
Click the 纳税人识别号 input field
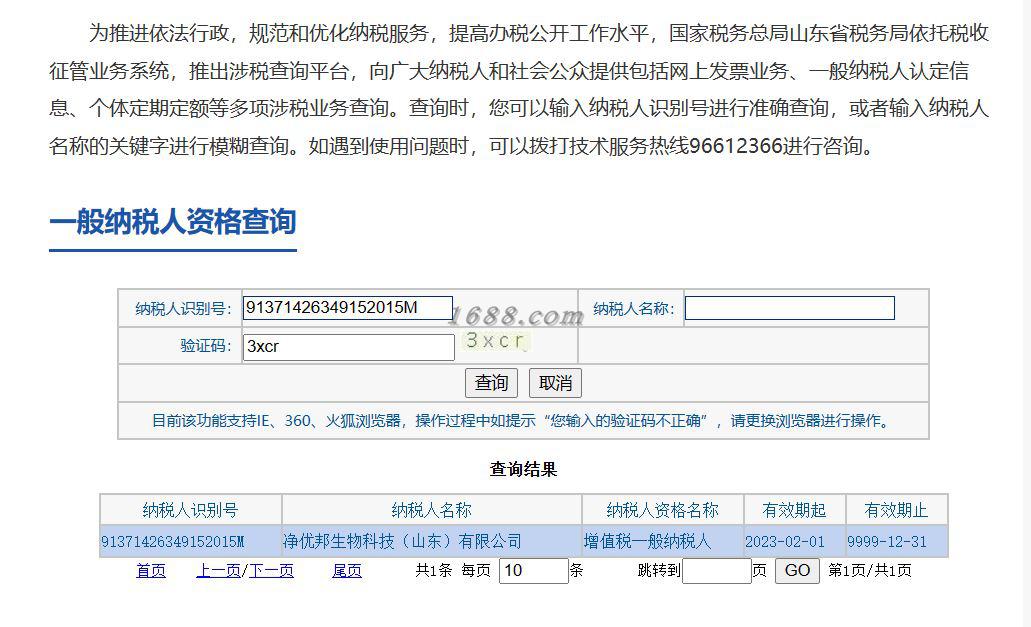(348, 308)
